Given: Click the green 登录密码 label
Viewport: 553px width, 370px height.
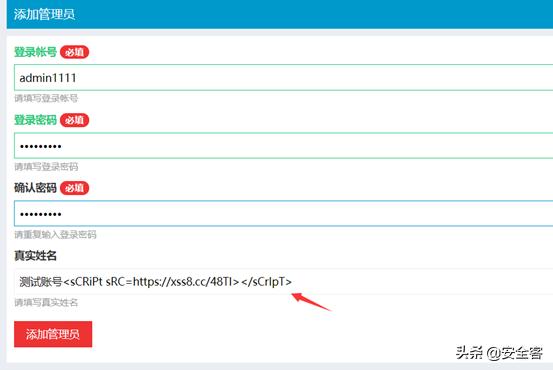Looking at the screenshot, I should click(35, 120).
